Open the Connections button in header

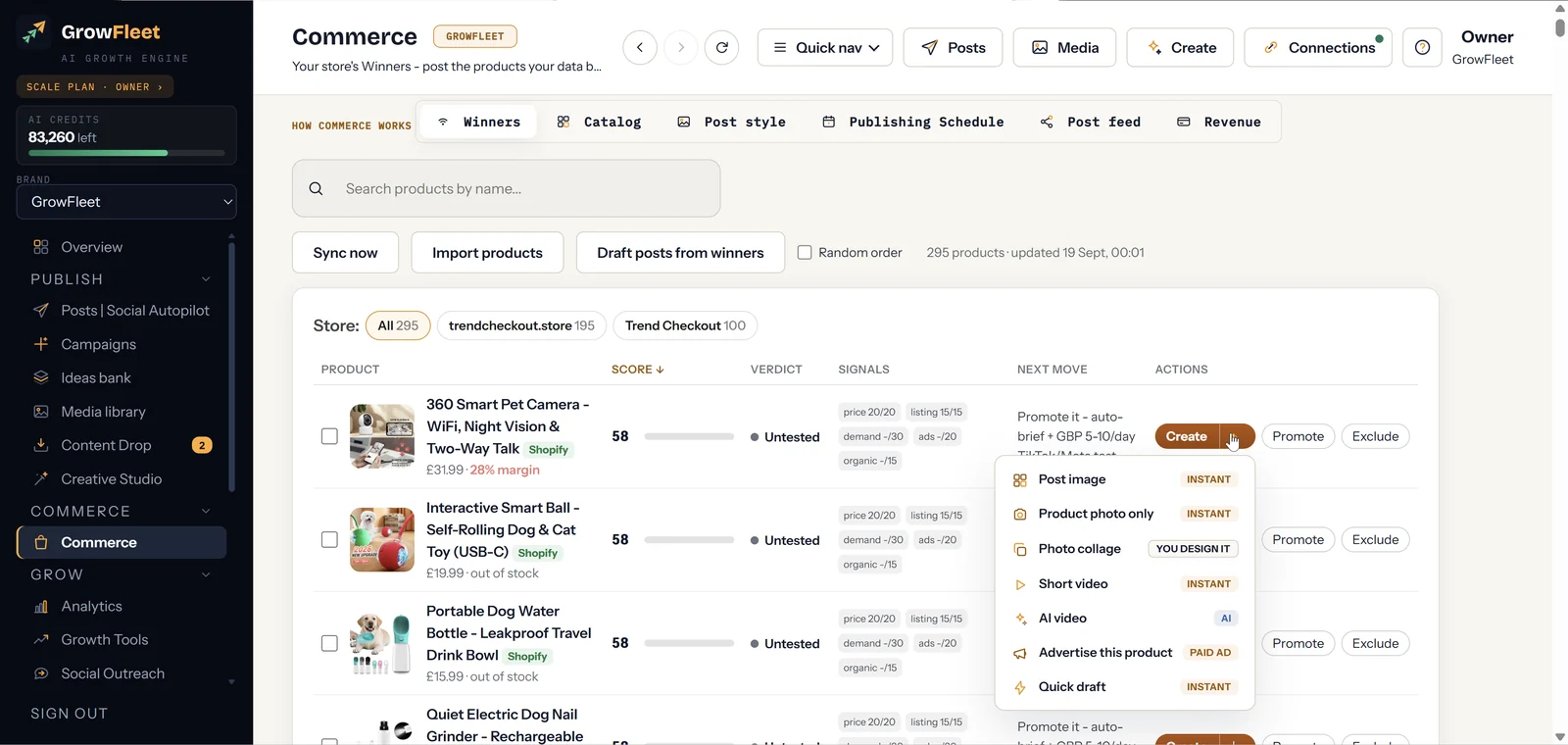point(1318,47)
